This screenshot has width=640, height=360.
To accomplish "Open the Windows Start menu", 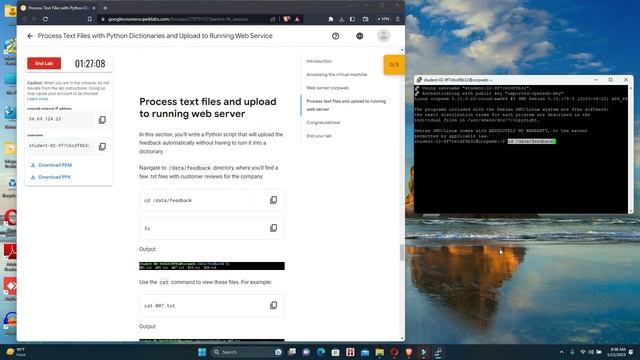I will (x=202, y=352).
